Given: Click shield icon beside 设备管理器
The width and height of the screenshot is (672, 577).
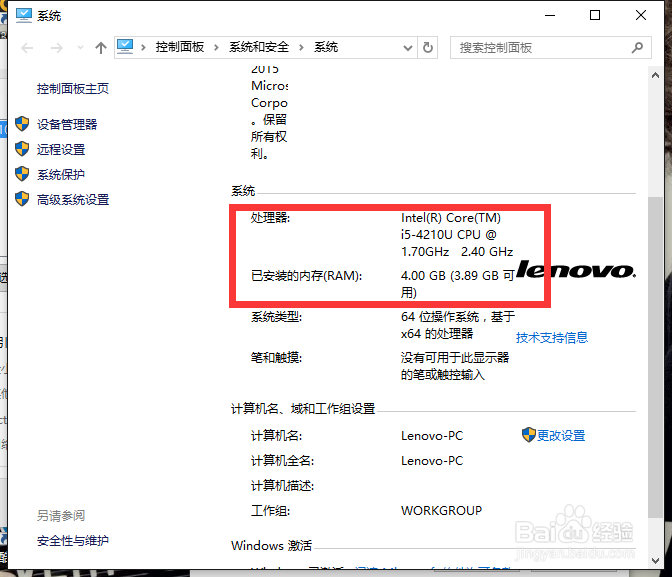Looking at the screenshot, I should click(22, 124).
